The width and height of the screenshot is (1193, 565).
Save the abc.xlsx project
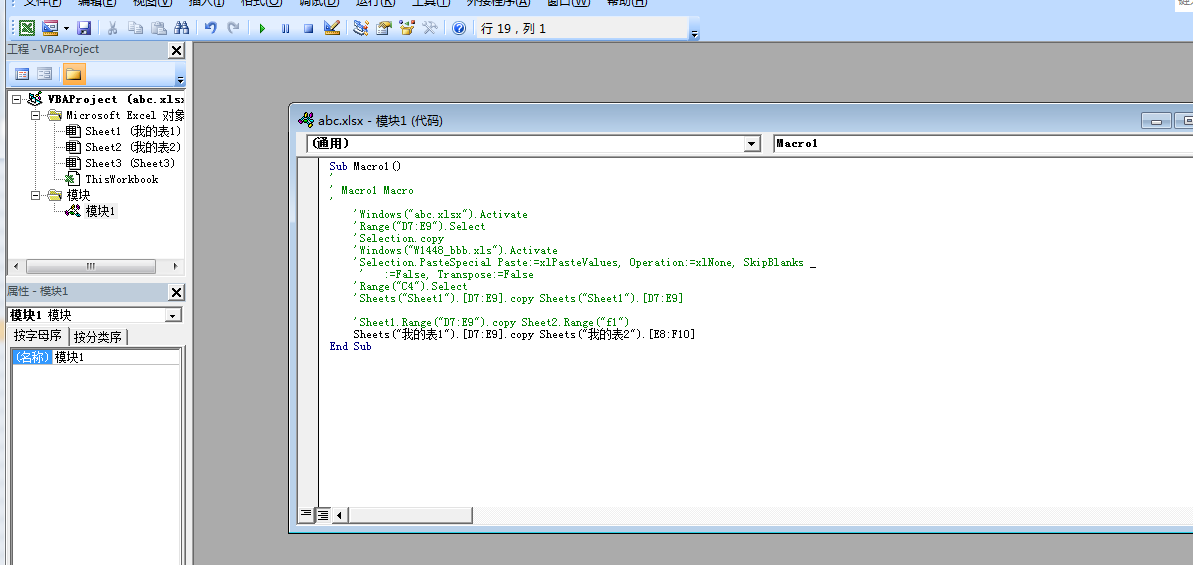(84, 28)
